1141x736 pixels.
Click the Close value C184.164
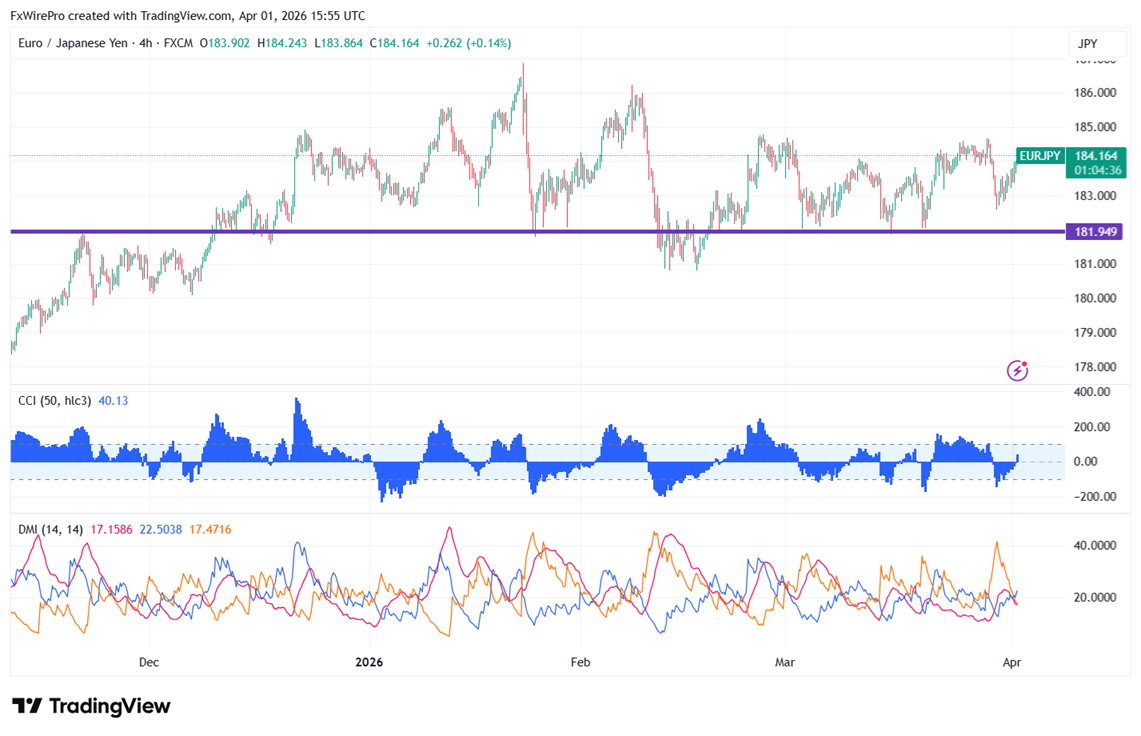tap(394, 43)
